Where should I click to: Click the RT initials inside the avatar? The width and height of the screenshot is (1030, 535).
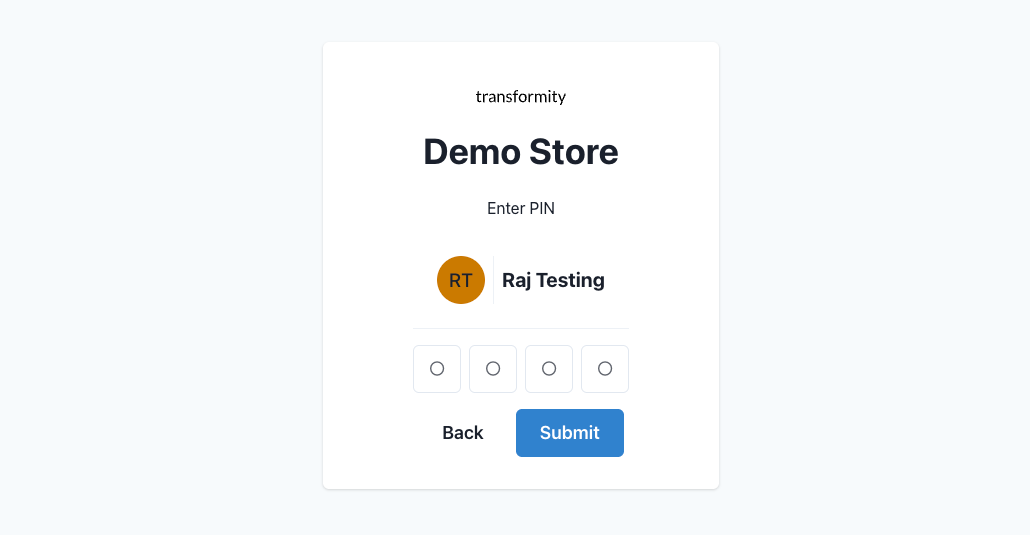tap(461, 281)
